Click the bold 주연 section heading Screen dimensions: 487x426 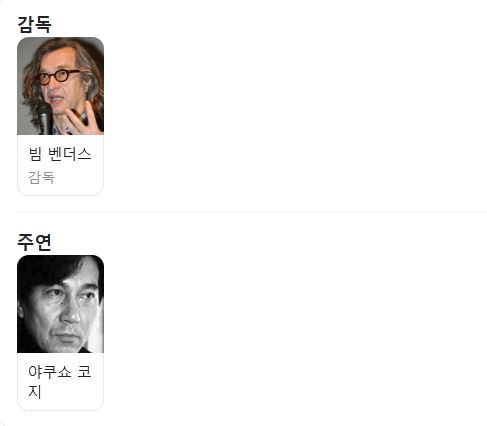34,242
